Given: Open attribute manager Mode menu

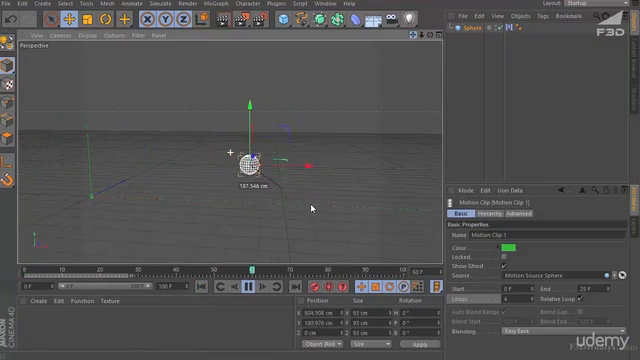Looking at the screenshot, I should [x=466, y=191].
